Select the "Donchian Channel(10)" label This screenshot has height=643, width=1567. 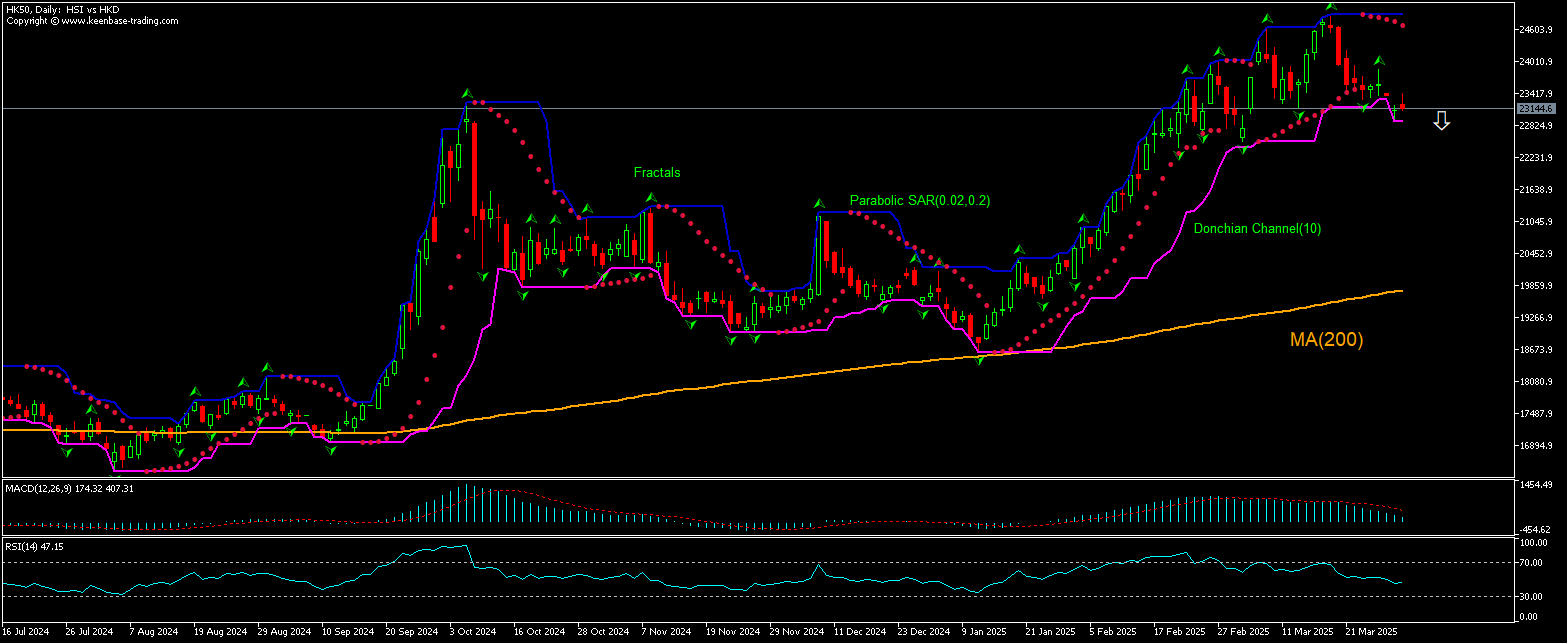point(1258,228)
